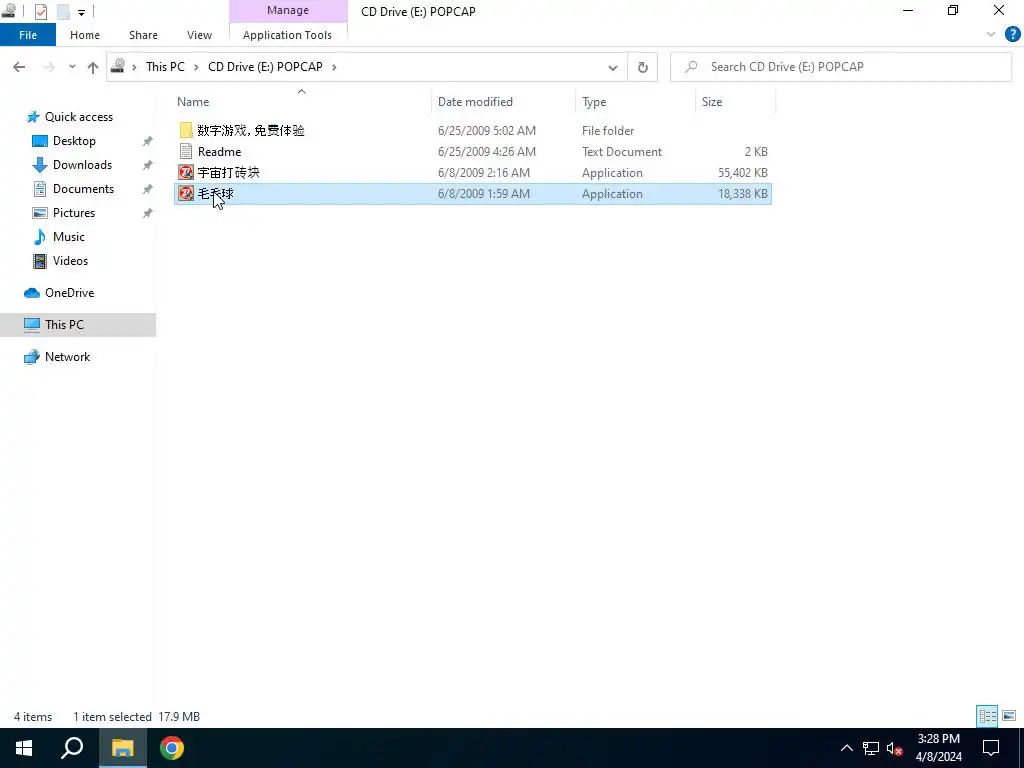The height and width of the screenshot is (768, 1024).
Task: Open the Help question mark icon
Action: tap(1012, 35)
